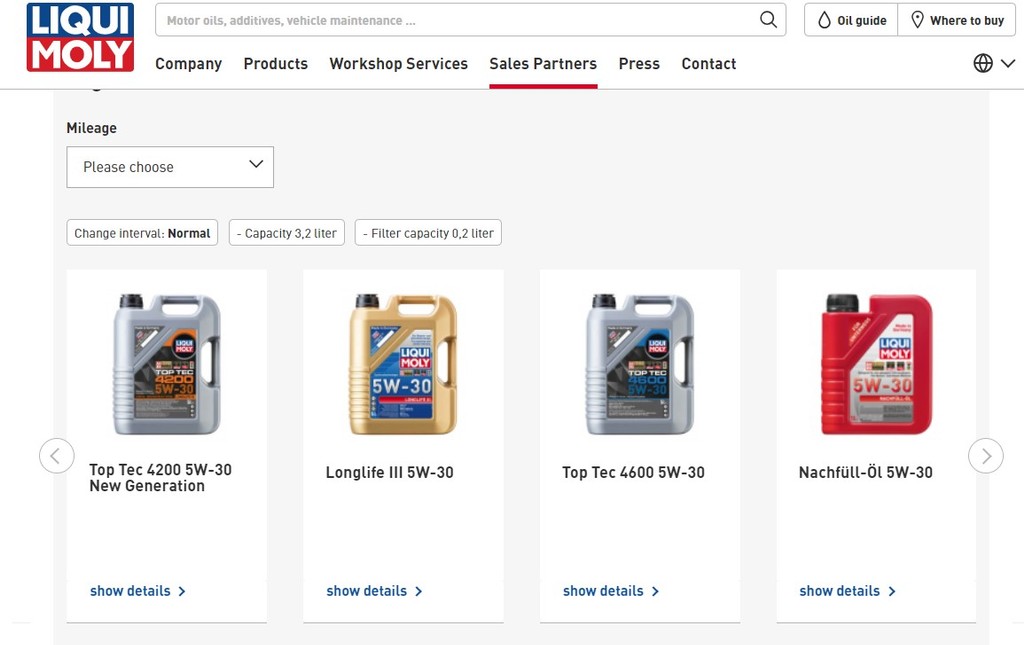Click the Filter capacity 0,2 liter tag
Screen dimensions: 1024x645
pos(428,233)
